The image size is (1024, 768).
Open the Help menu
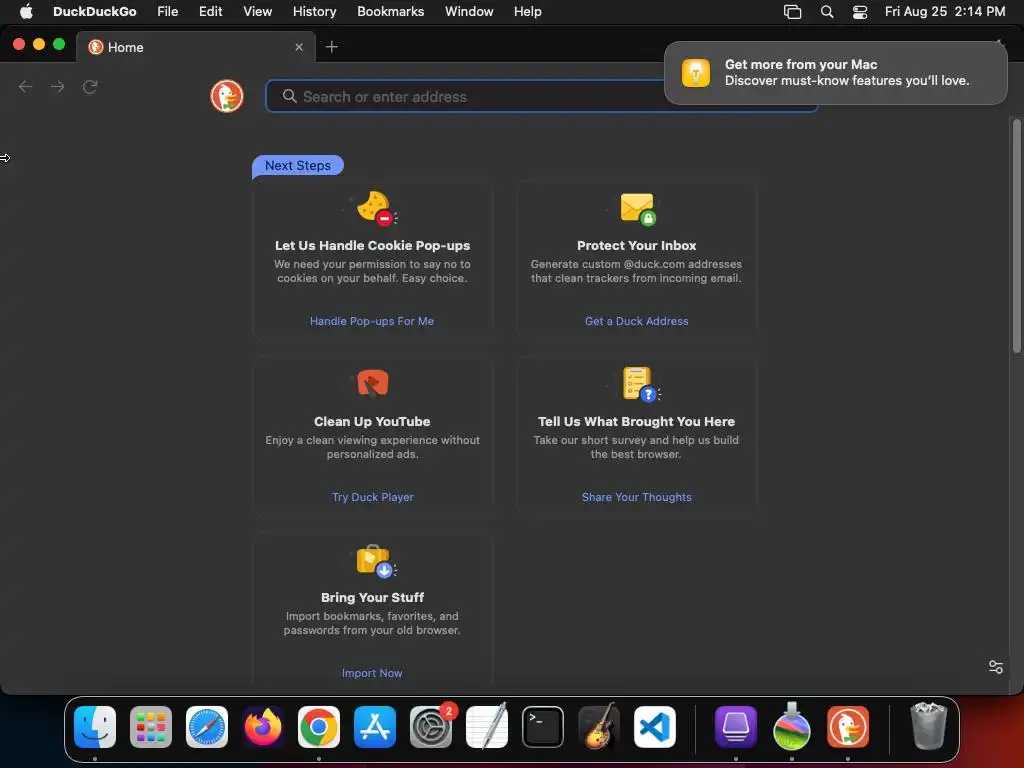click(x=527, y=11)
